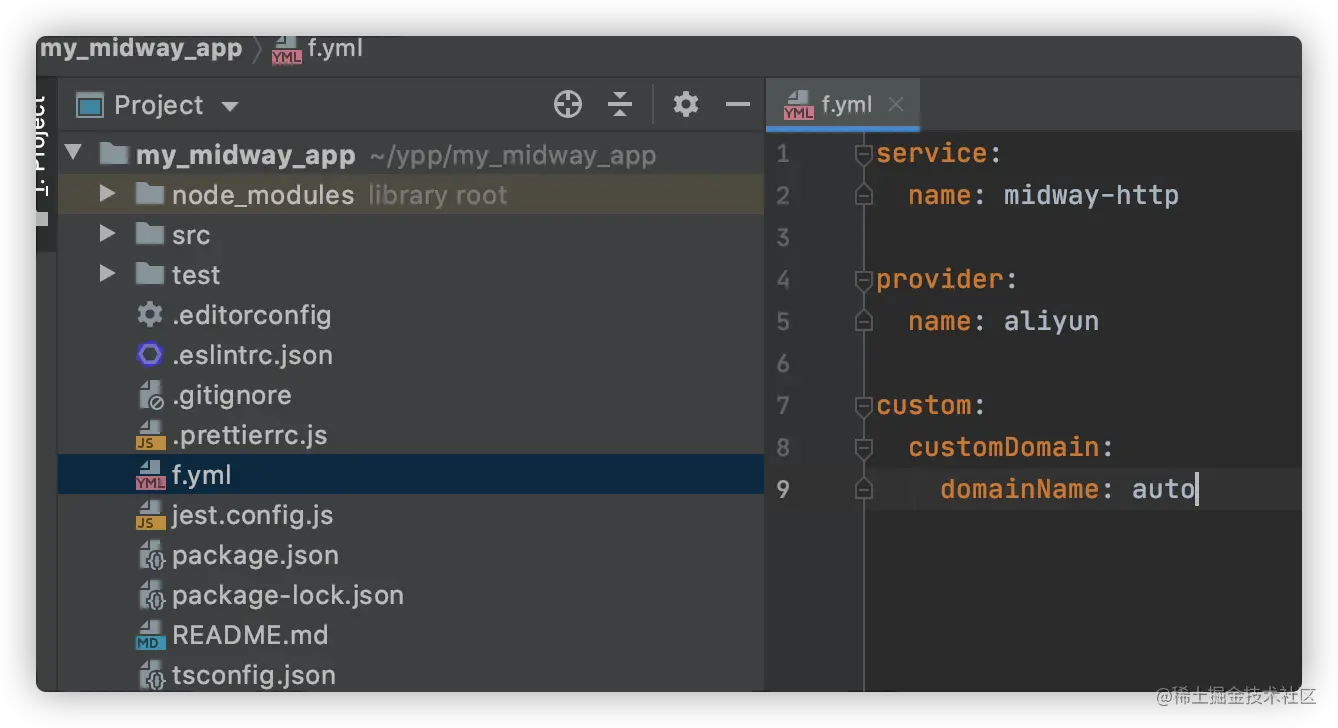Image resolution: width=1338 pixels, height=728 pixels.
Task: Click the package-lock.json file icon
Action: click(x=150, y=595)
